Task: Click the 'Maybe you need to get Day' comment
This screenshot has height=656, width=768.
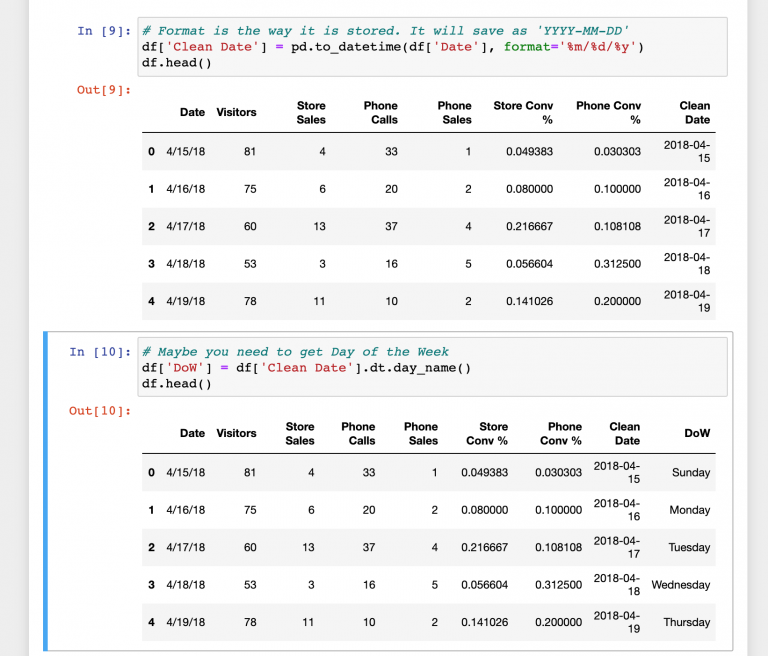Action: coord(295,352)
